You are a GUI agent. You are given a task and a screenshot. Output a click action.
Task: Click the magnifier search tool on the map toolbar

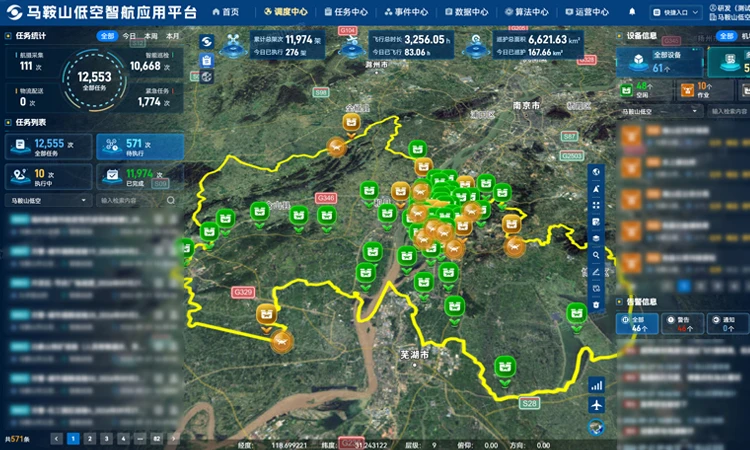596,255
